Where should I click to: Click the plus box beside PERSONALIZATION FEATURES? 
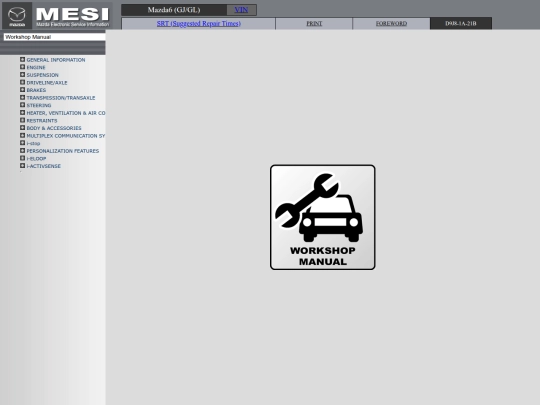click(22, 150)
